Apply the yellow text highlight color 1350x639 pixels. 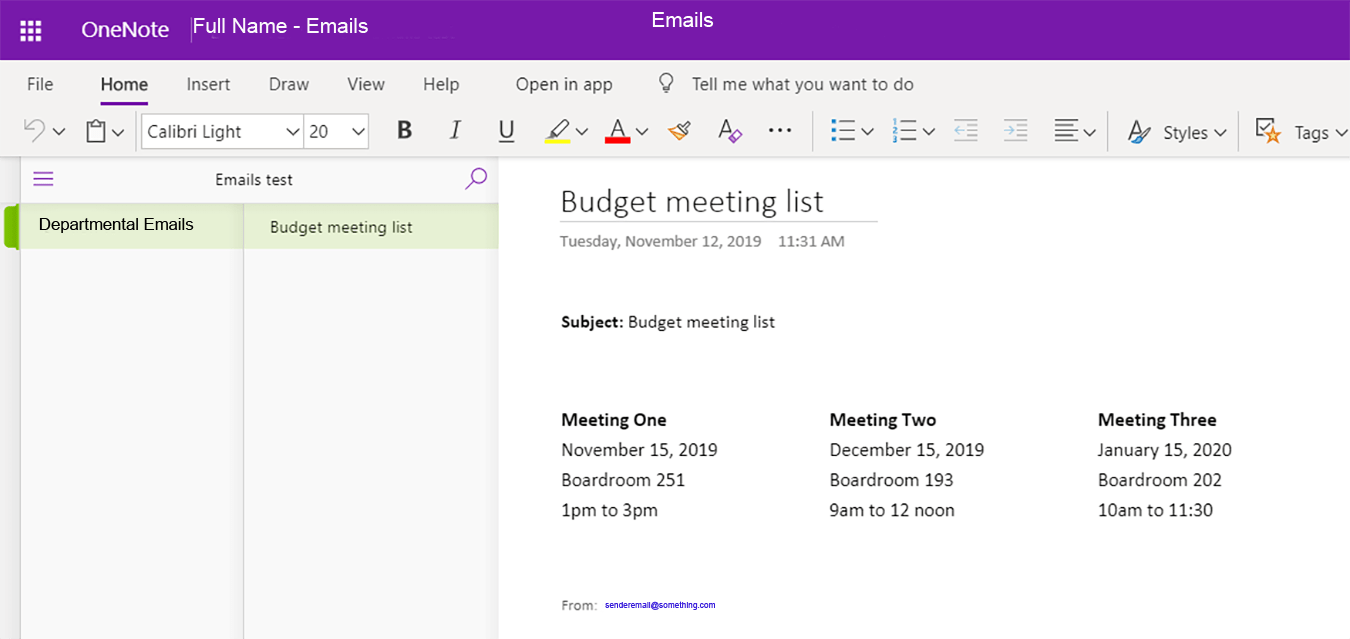558,131
